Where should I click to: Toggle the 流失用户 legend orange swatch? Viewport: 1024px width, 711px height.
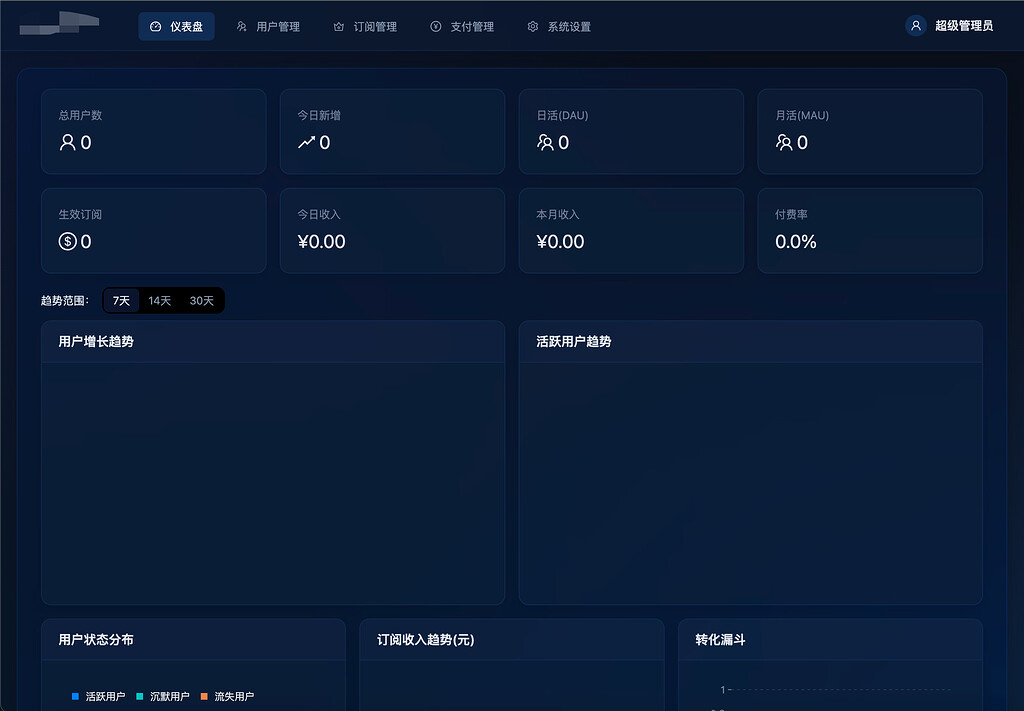[204, 697]
